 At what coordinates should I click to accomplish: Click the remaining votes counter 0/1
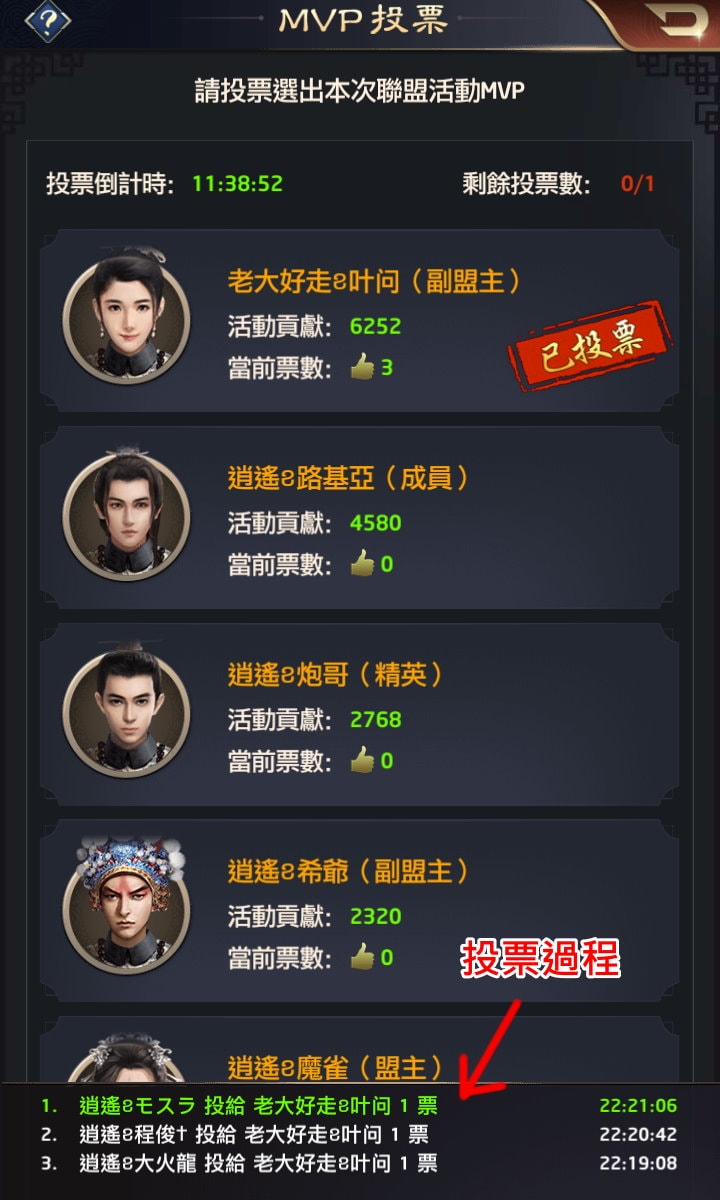click(x=637, y=184)
